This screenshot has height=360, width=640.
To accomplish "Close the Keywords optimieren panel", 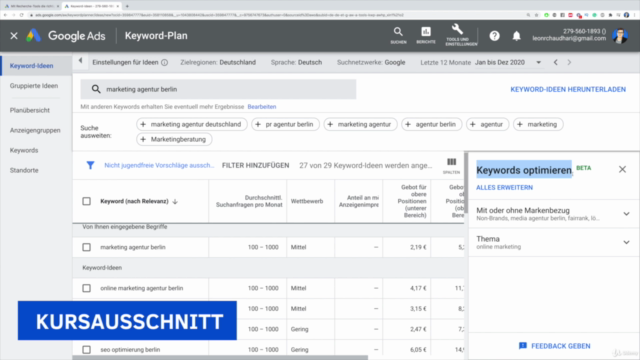I will [622, 169].
